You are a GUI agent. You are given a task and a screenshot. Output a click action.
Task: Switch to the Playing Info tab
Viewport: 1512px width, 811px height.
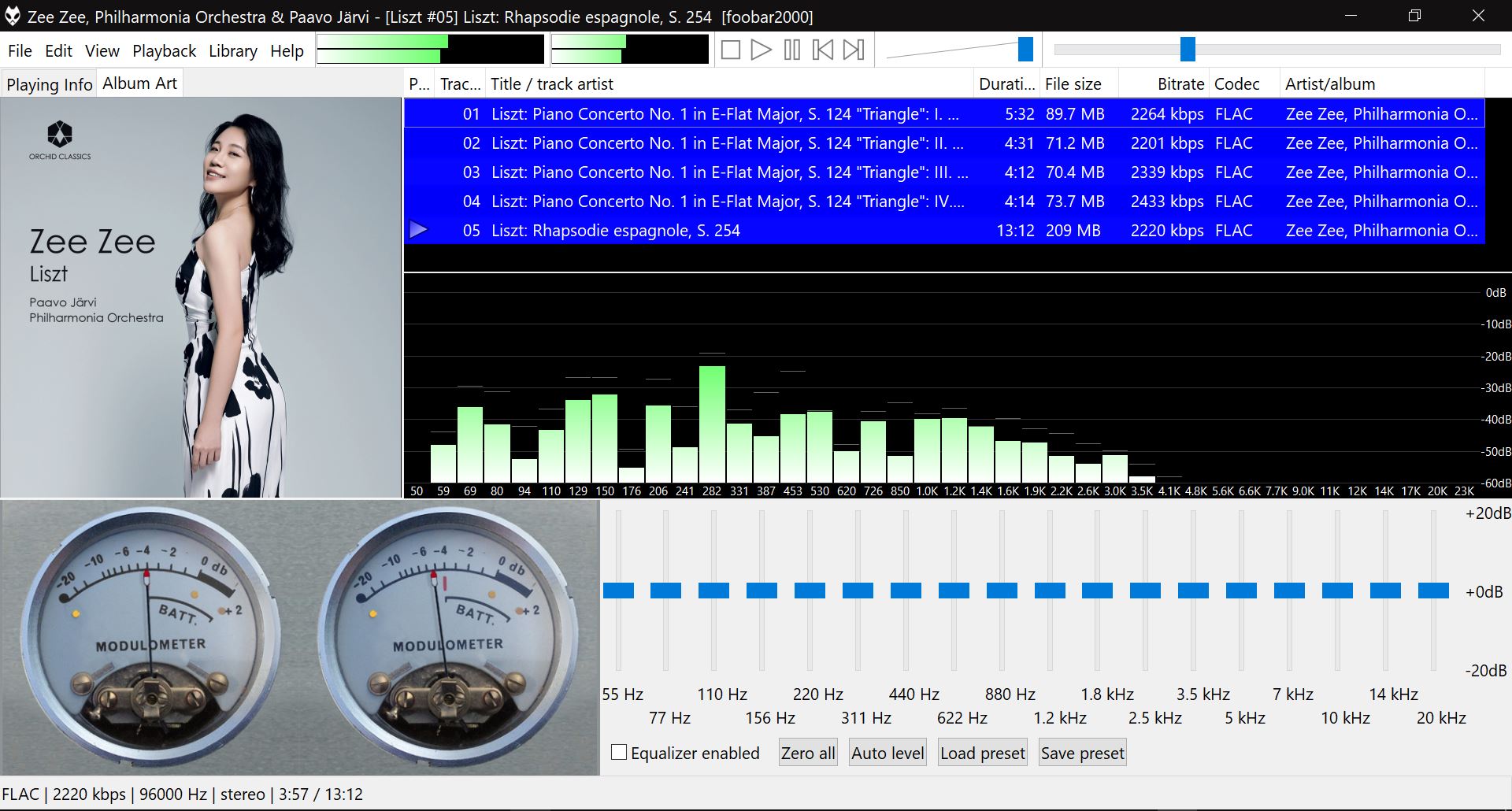(49, 84)
